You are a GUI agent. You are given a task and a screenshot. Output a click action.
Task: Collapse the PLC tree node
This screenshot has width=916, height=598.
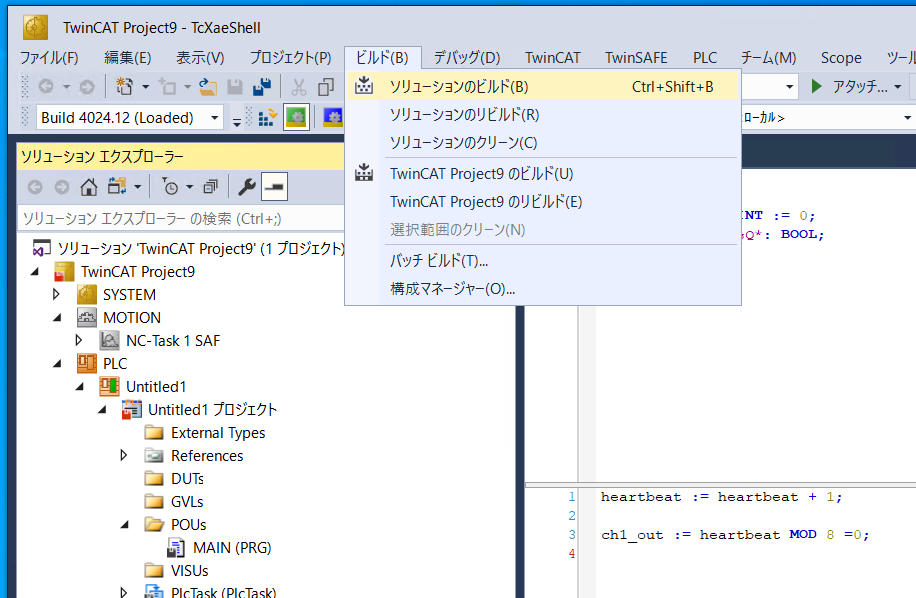click(57, 363)
